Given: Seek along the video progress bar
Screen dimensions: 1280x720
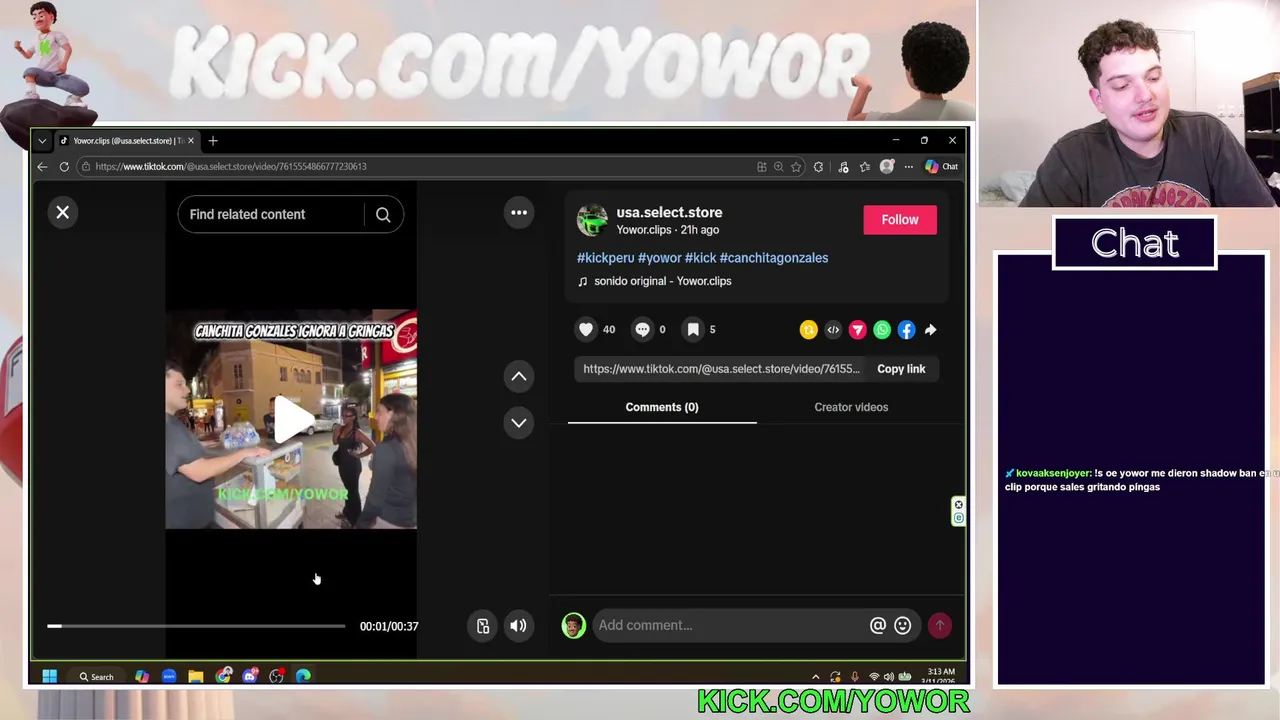Looking at the screenshot, I should (196, 626).
